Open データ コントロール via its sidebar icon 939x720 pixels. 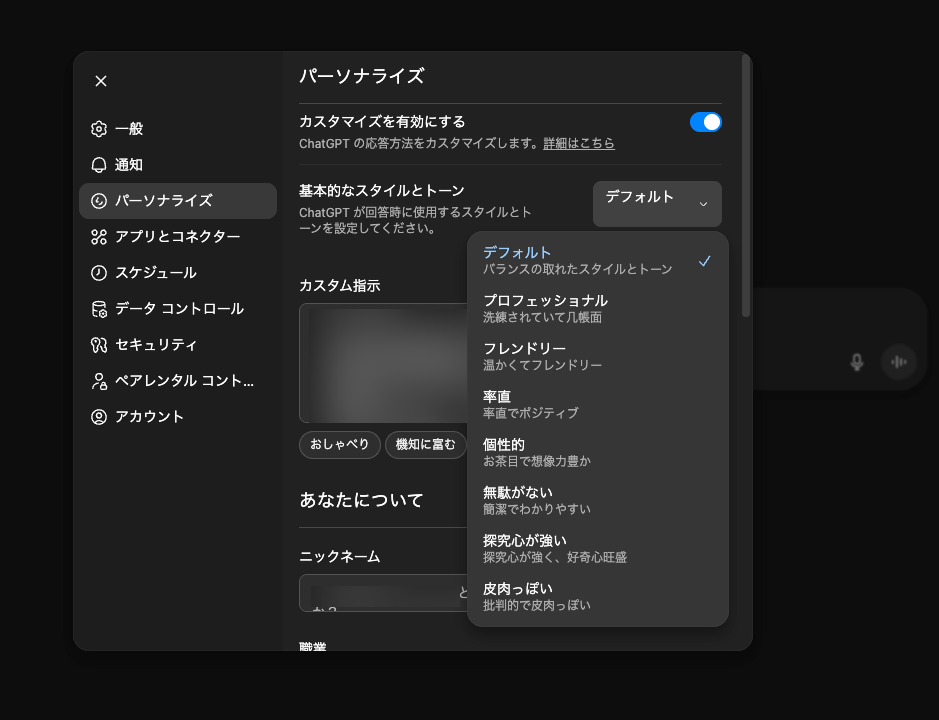97,308
